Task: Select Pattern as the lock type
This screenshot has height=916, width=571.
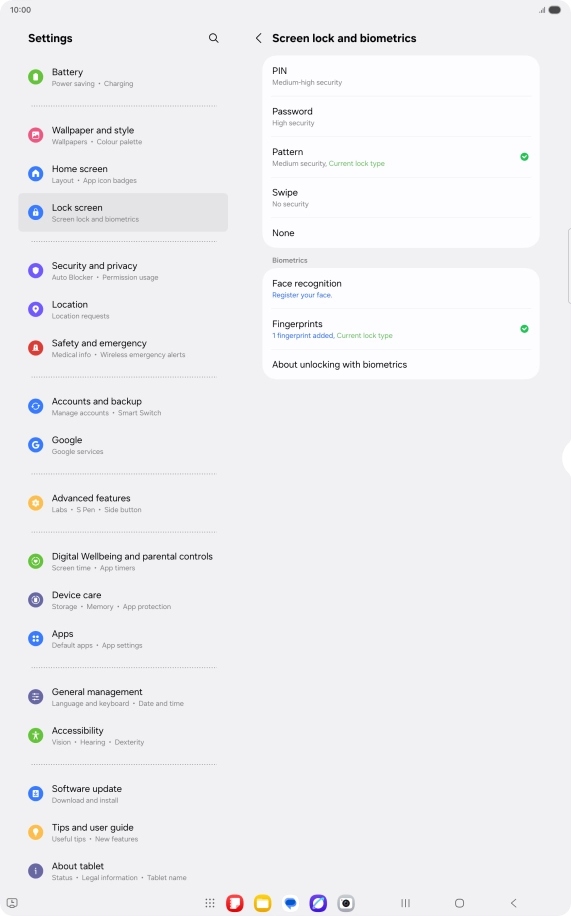Action: [401, 157]
